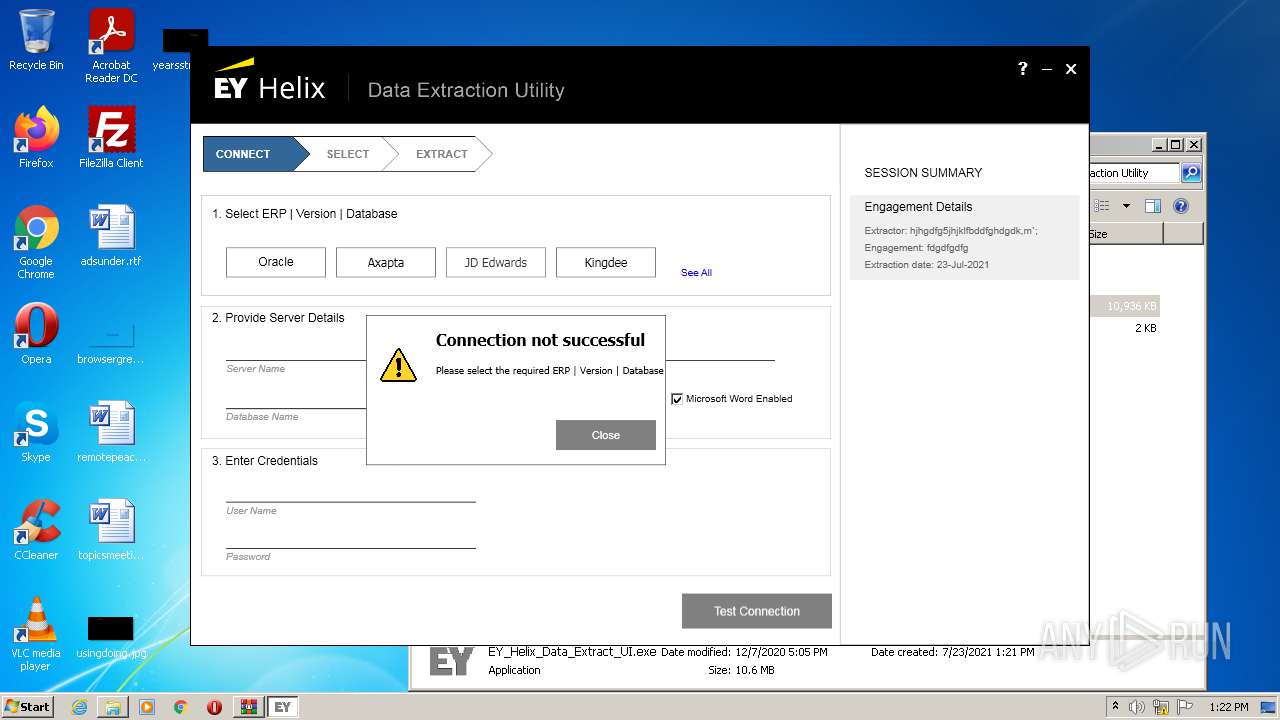This screenshot has width=1280, height=720.
Task: Open the Firefox desktop shortcut
Action: coord(36,138)
